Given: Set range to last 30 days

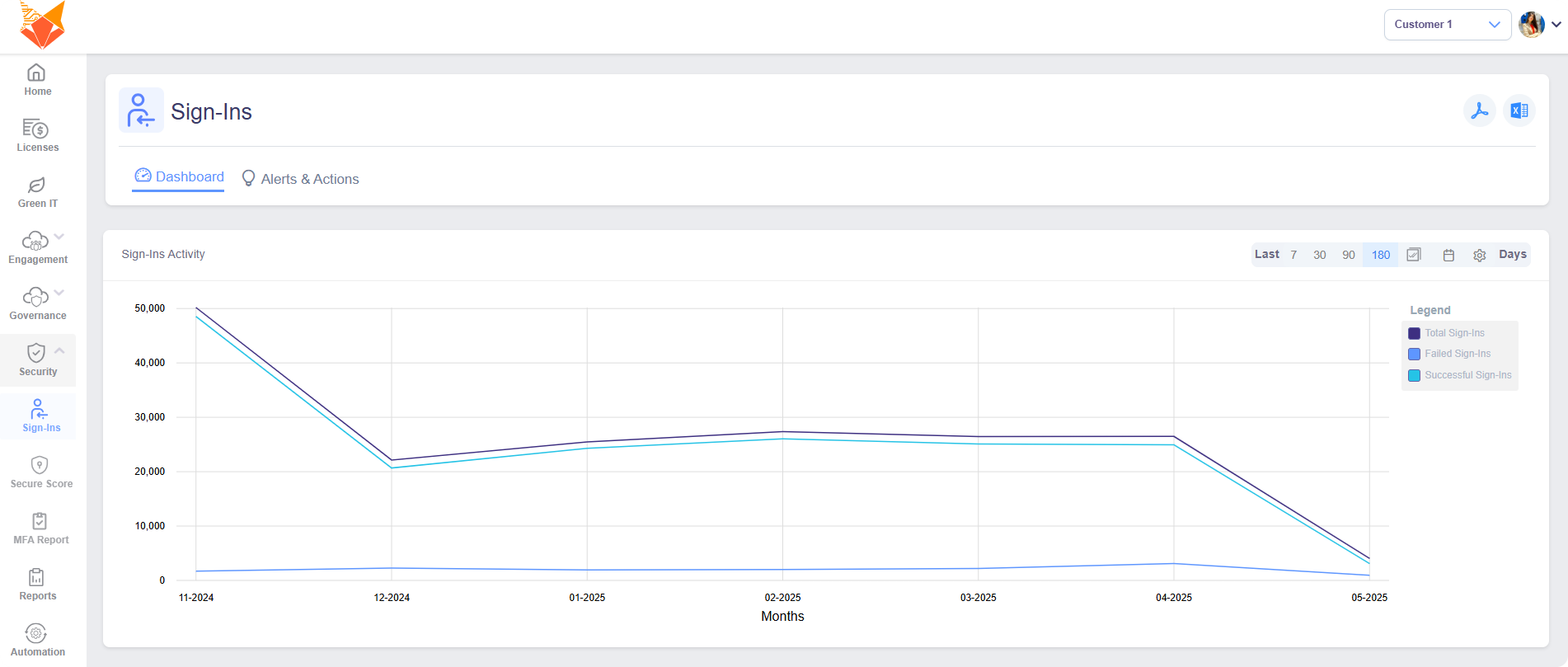Looking at the screenshot, I should [x=1319, y=255].
